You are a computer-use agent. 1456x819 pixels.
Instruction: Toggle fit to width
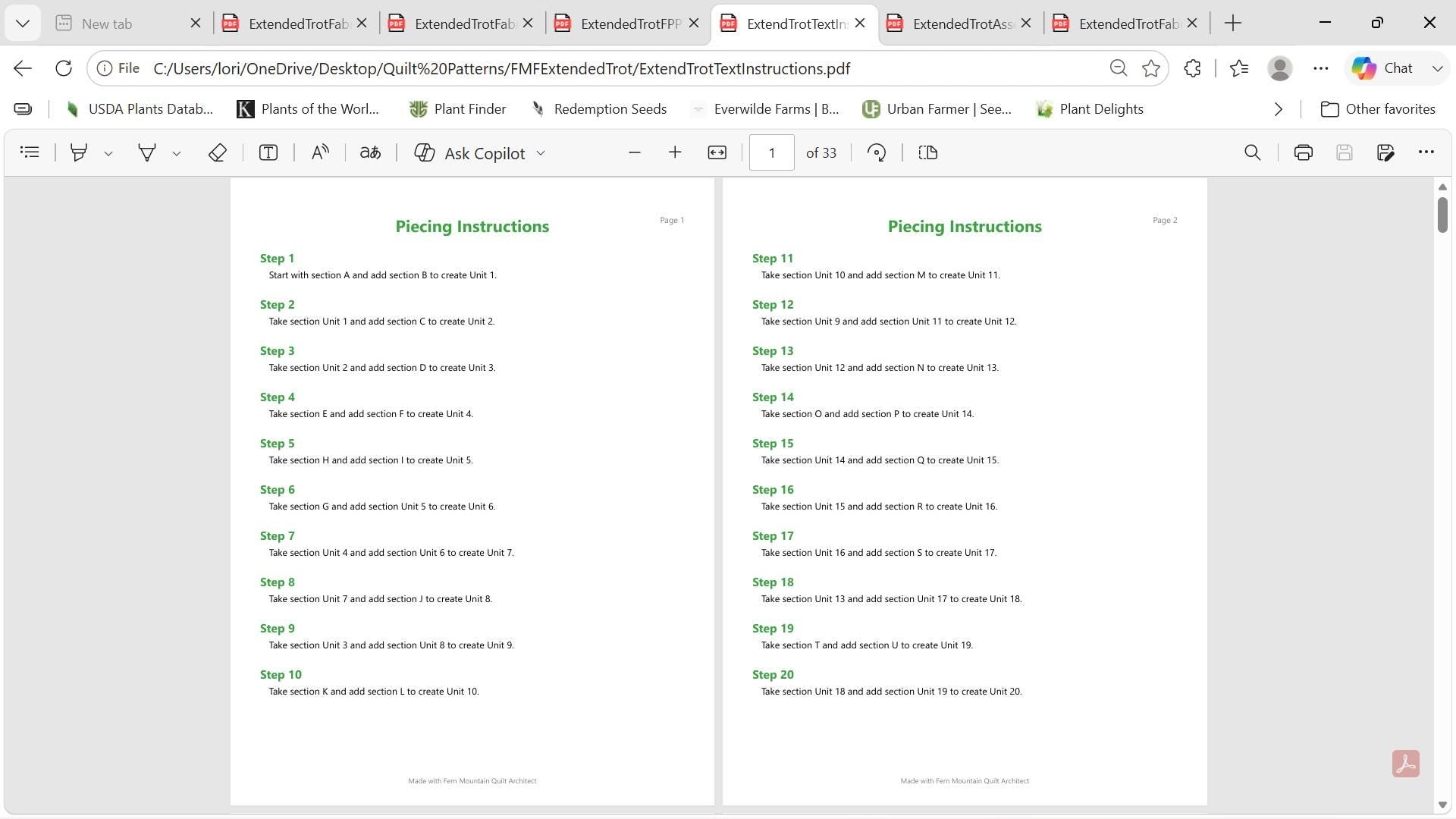717,152
